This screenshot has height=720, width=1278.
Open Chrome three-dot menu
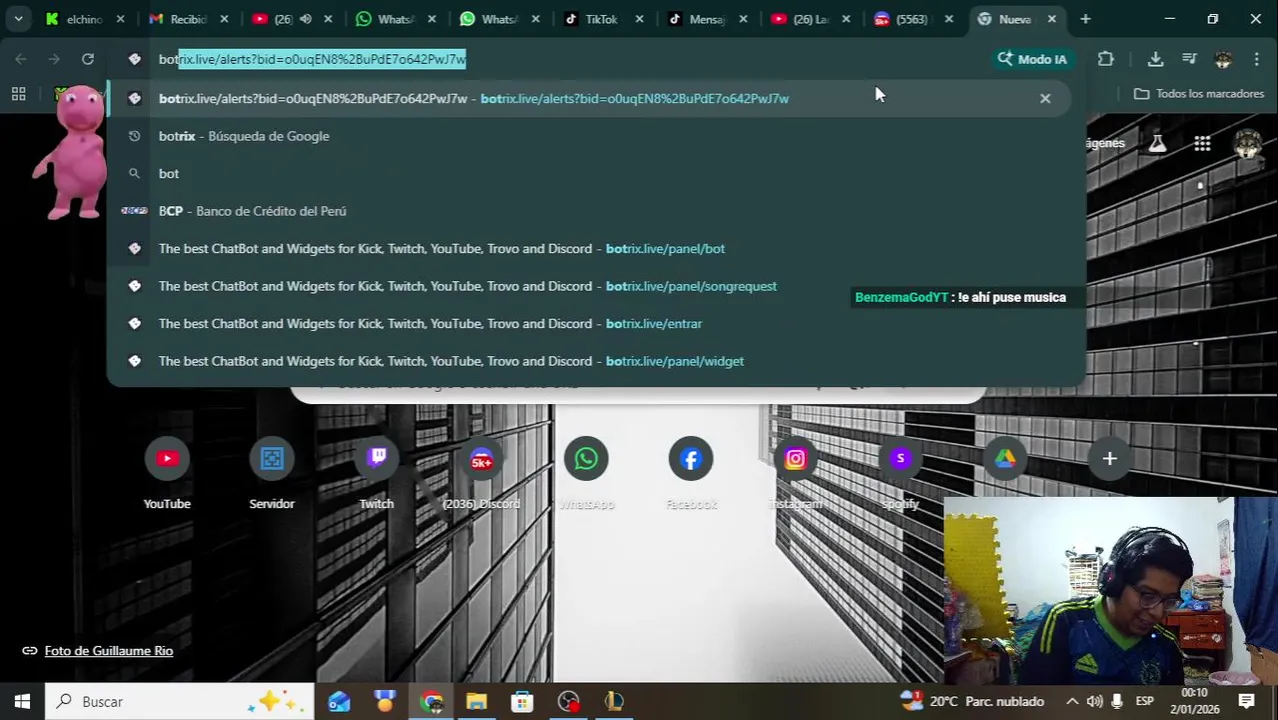tap(1257, 59)
